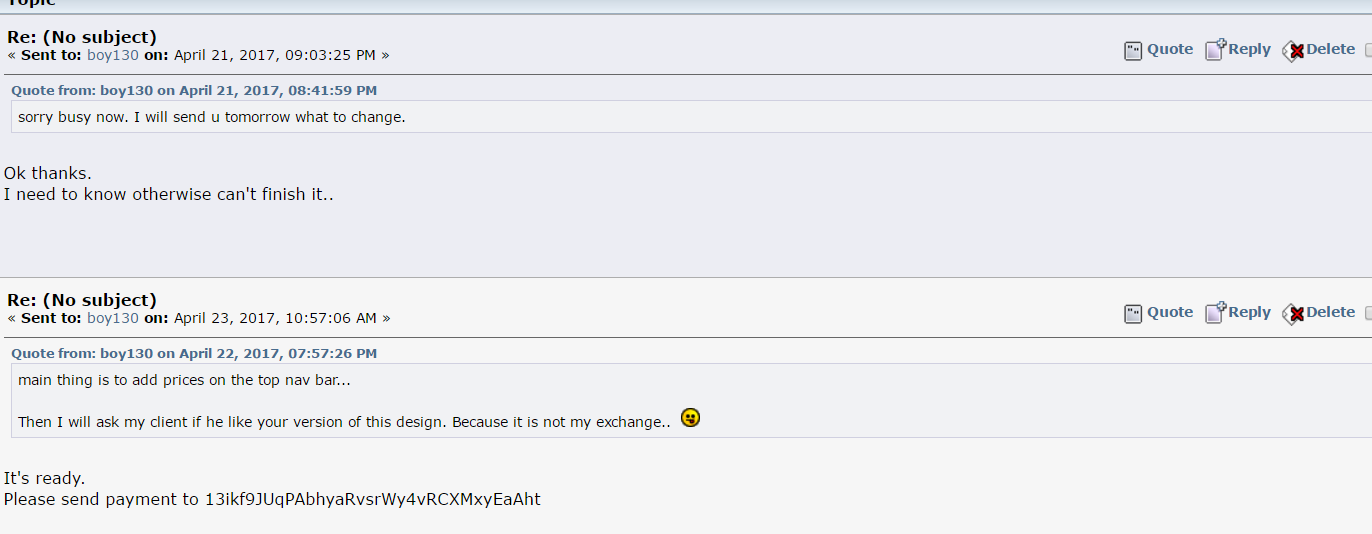Tick the selection checkbox beside first message's Delete
Screen dimensions: 1372x534
(x=1368, y=50)
